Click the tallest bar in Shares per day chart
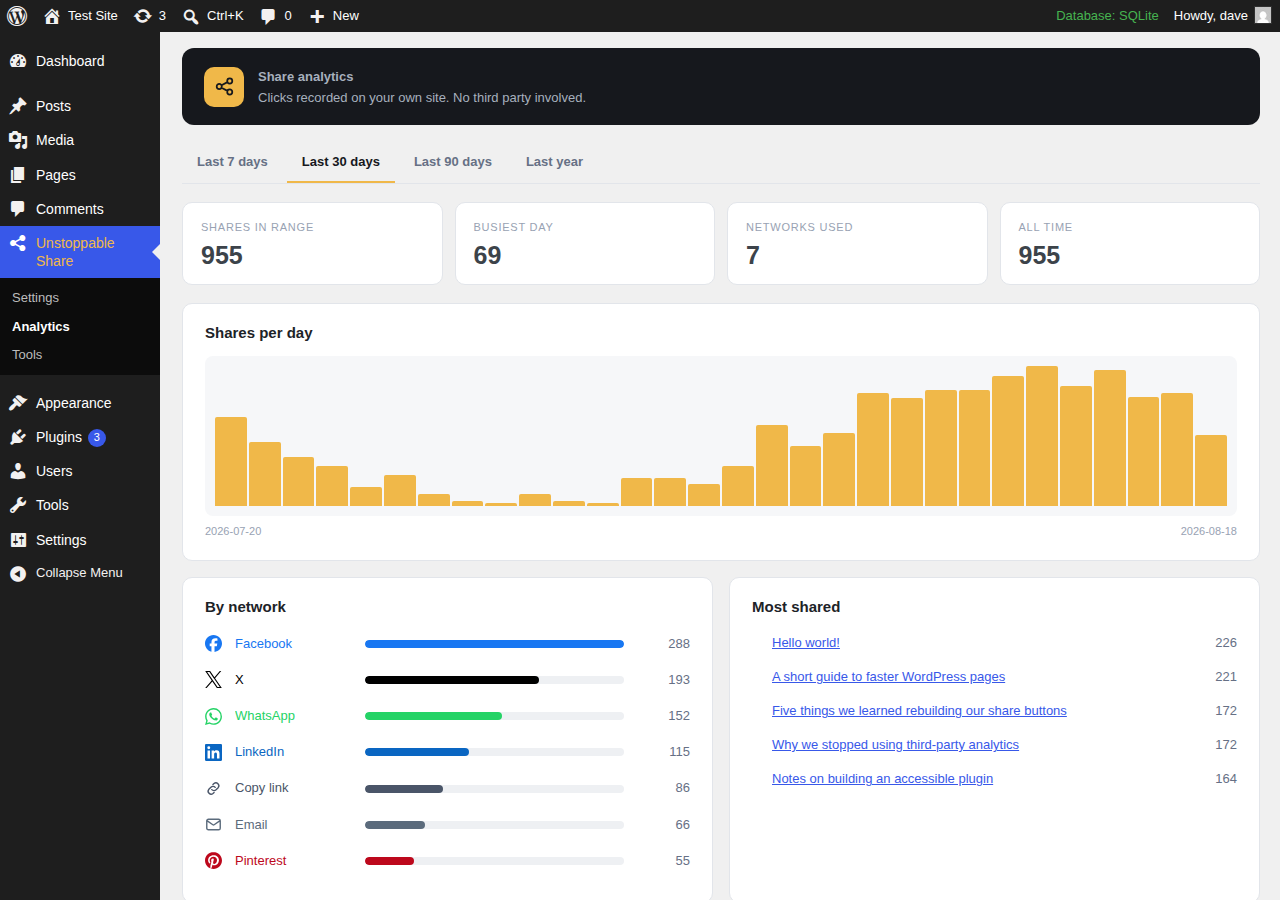 (1042, 436)
